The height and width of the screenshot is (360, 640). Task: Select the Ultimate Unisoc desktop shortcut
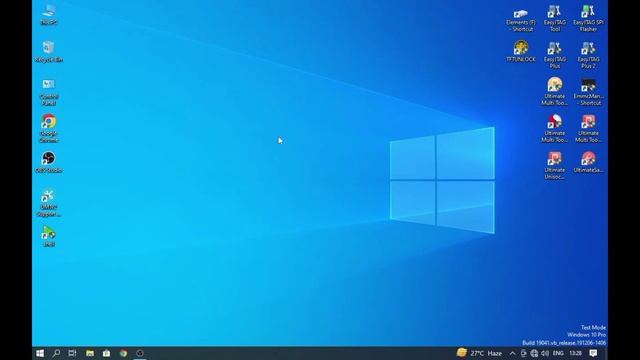(555, 166)
